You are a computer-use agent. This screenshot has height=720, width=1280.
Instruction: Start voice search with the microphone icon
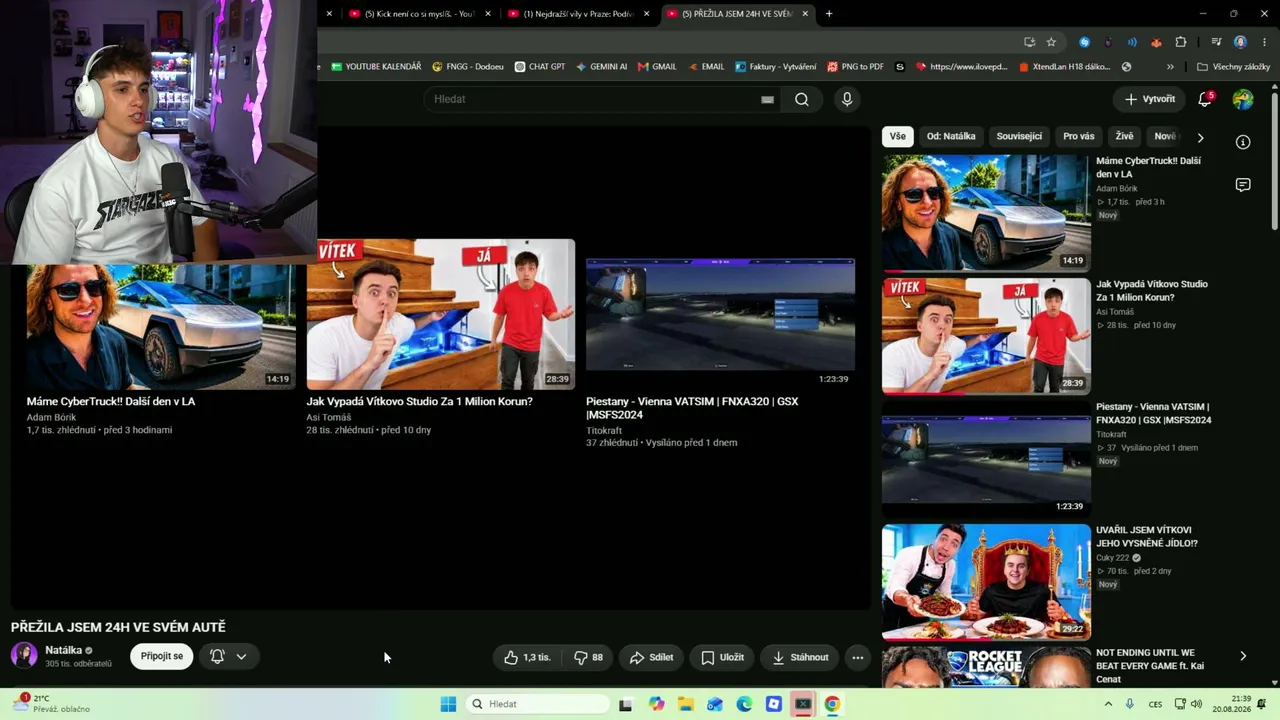[x=847, y=99]
